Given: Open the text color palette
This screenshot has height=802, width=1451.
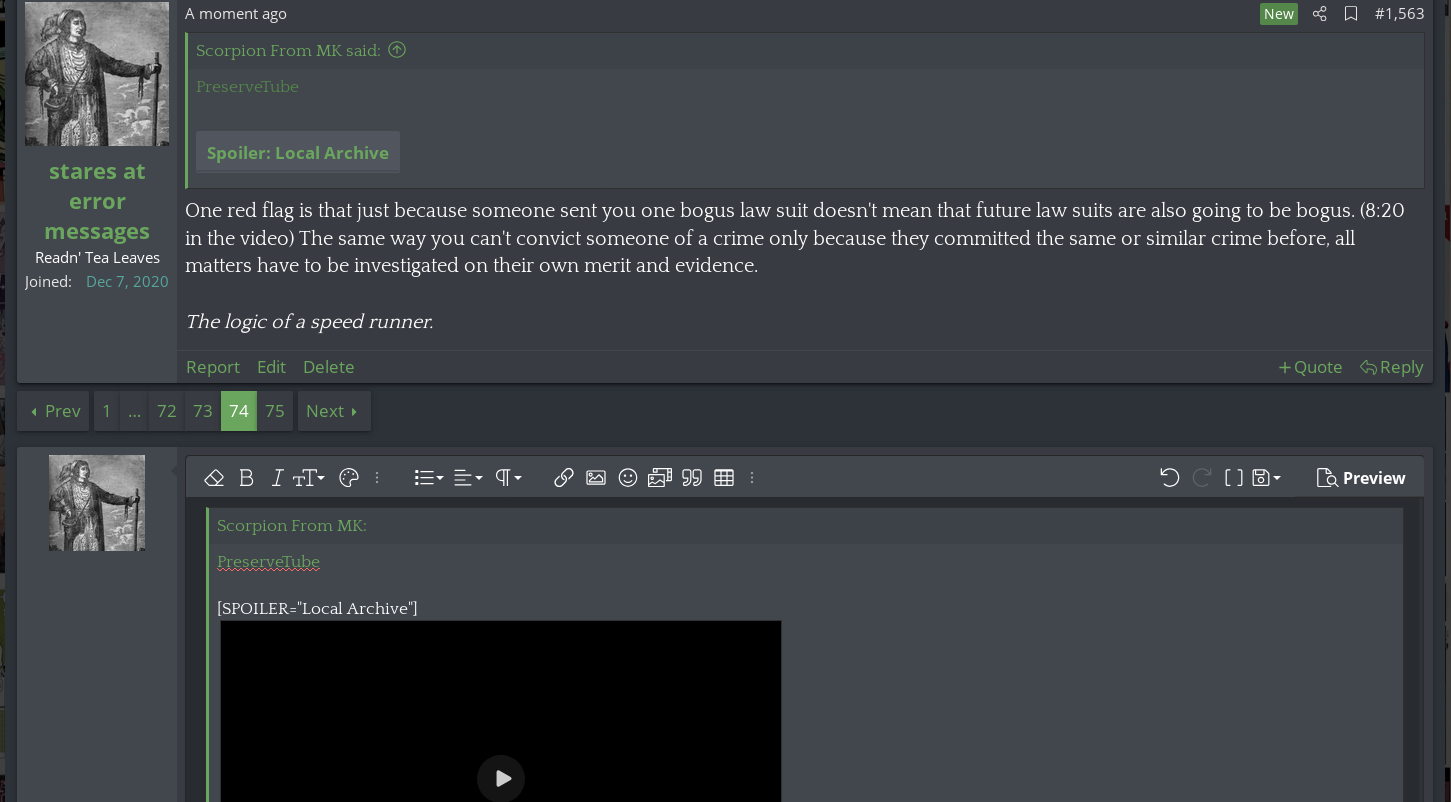Looking at the screenshot, I should coord(348,478).
